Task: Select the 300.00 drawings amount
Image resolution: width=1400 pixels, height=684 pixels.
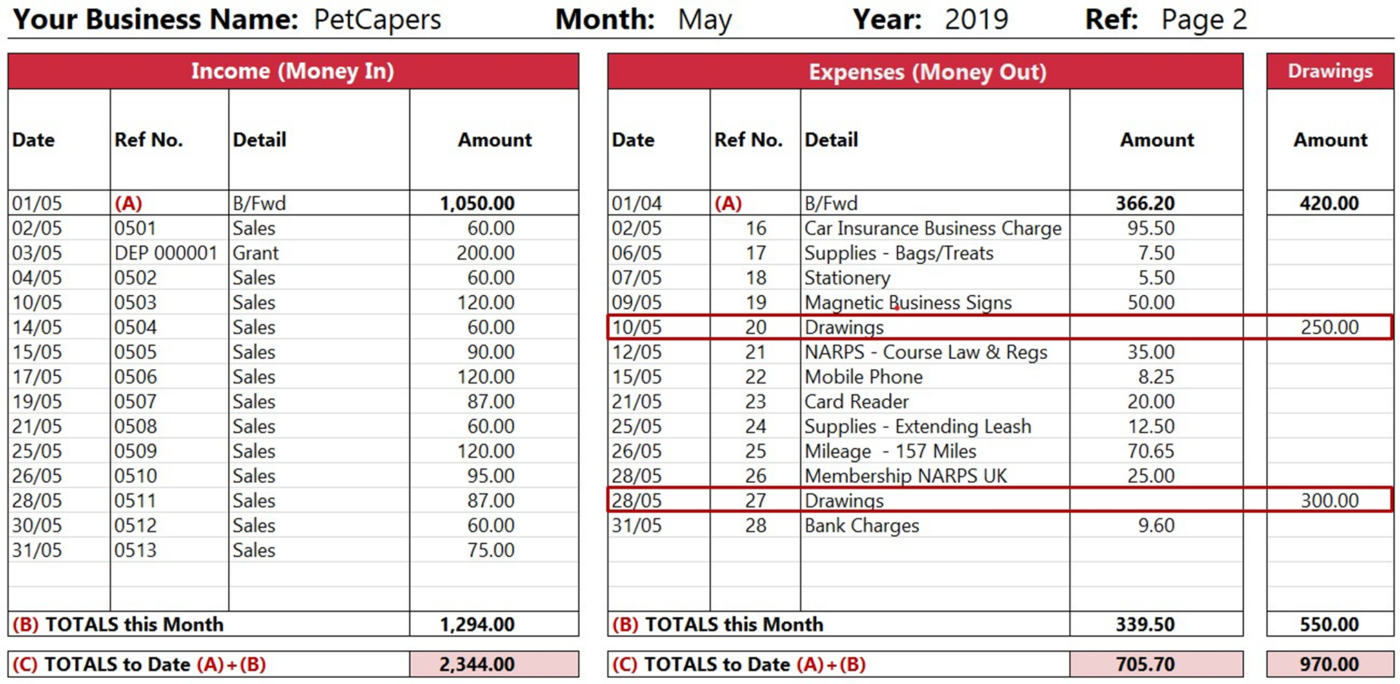Action: click(x=1329, y=501)
